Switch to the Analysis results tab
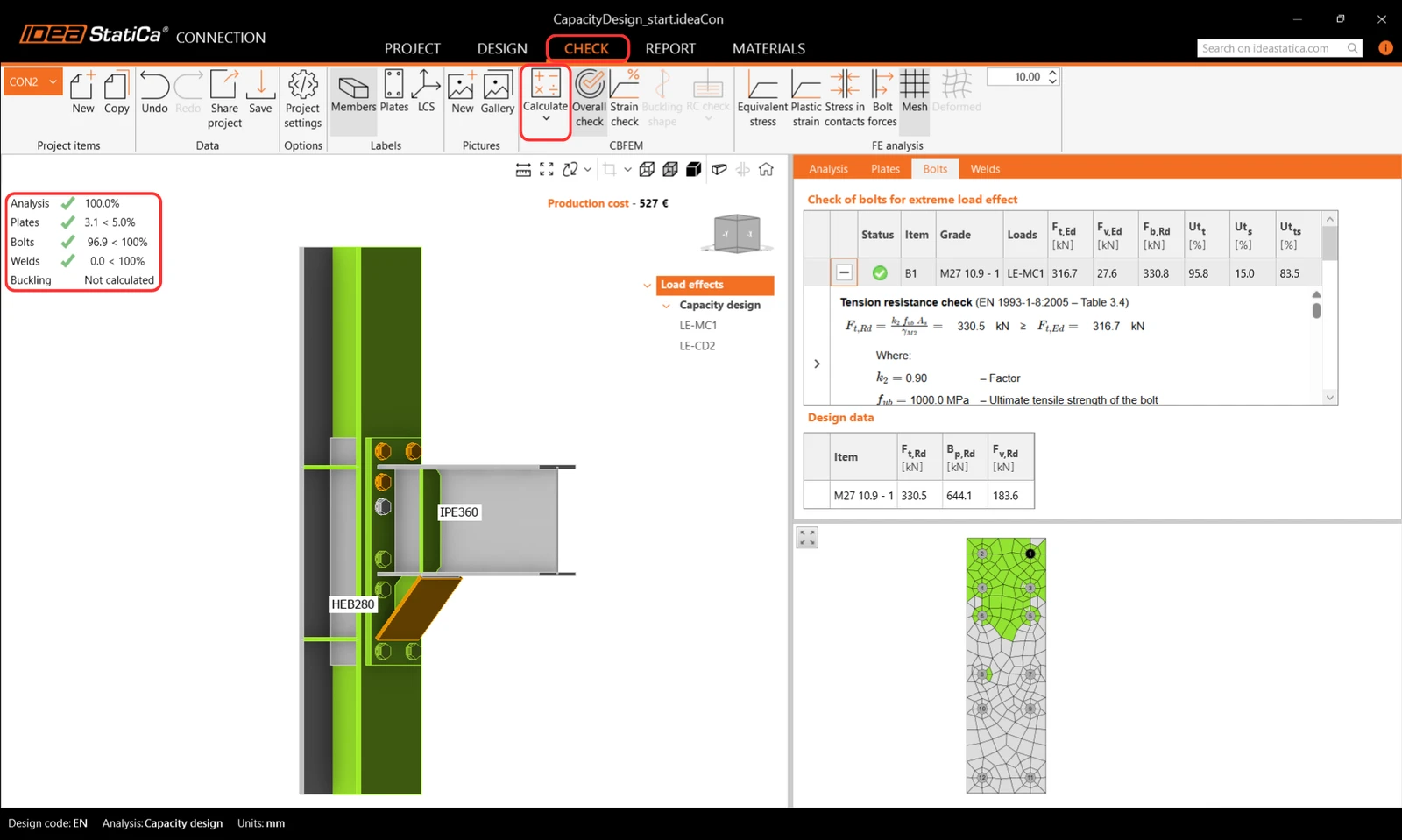The image size is (1402, 840). (x=828, y=169)
